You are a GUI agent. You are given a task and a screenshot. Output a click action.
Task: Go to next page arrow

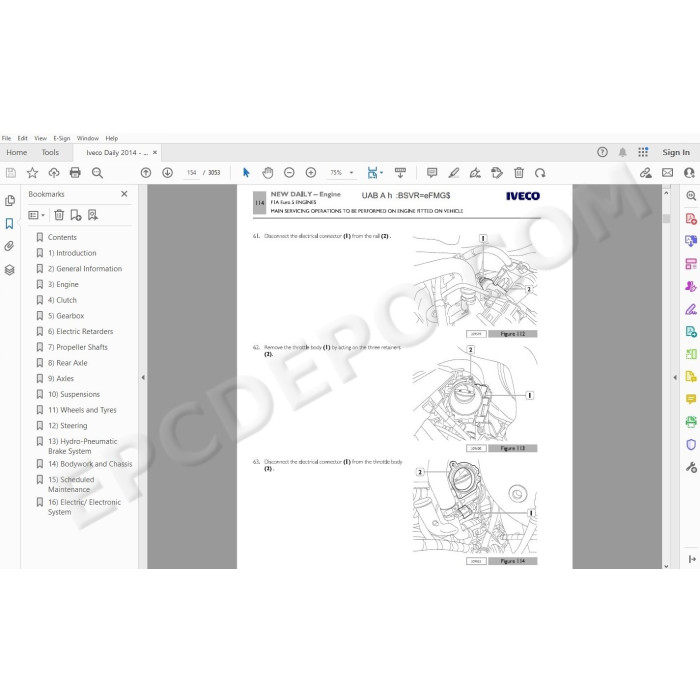pos(167,173)
